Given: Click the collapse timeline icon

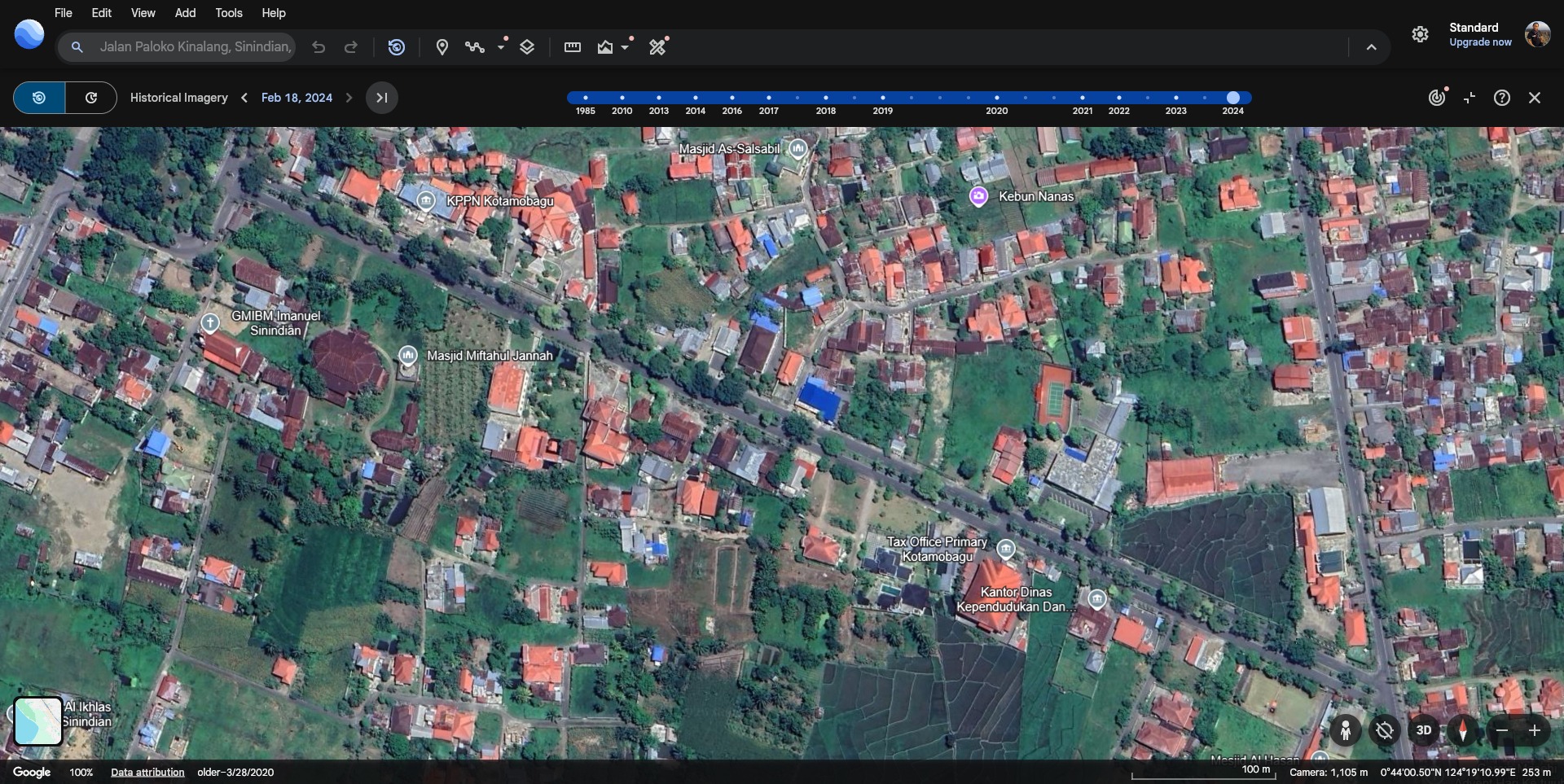Looking at the screenshot, I should tap(1470, 98).
